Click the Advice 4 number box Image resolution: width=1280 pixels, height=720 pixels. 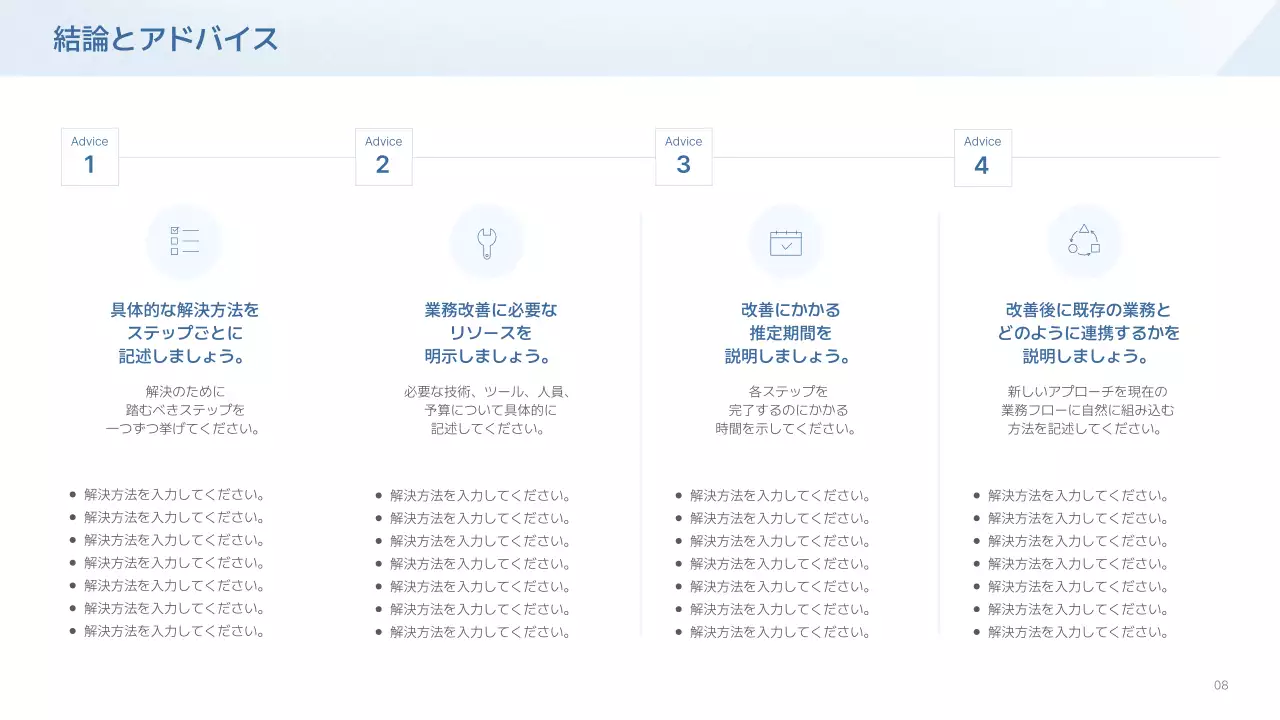982,157
